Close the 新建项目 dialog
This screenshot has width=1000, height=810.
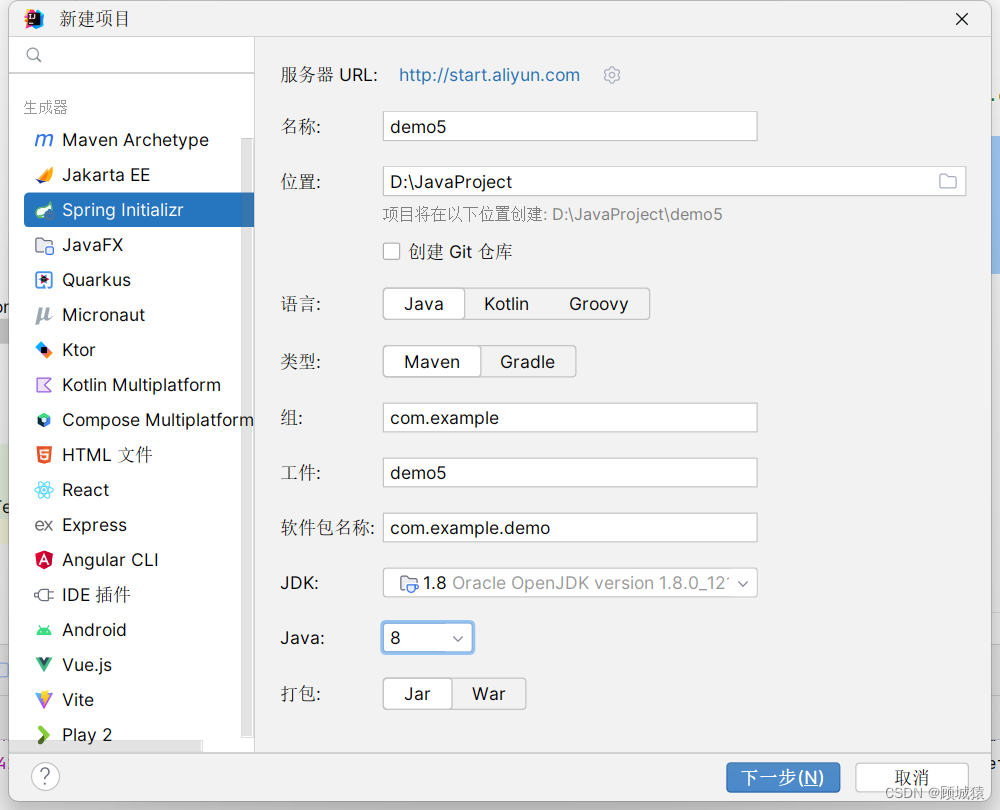tap(962, 19)
